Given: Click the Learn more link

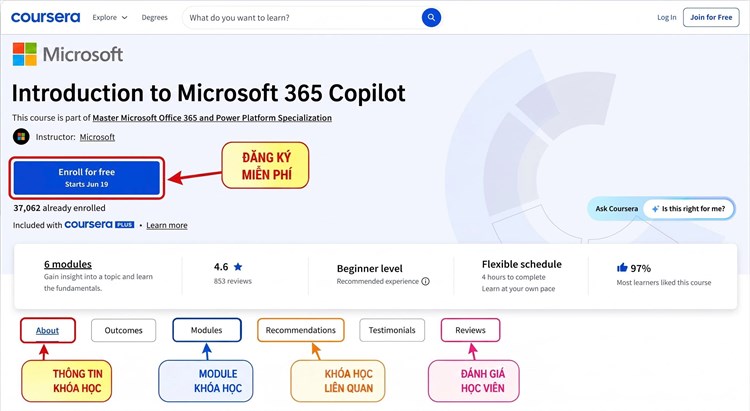Looking at the screenshot, I should (166, 225).
